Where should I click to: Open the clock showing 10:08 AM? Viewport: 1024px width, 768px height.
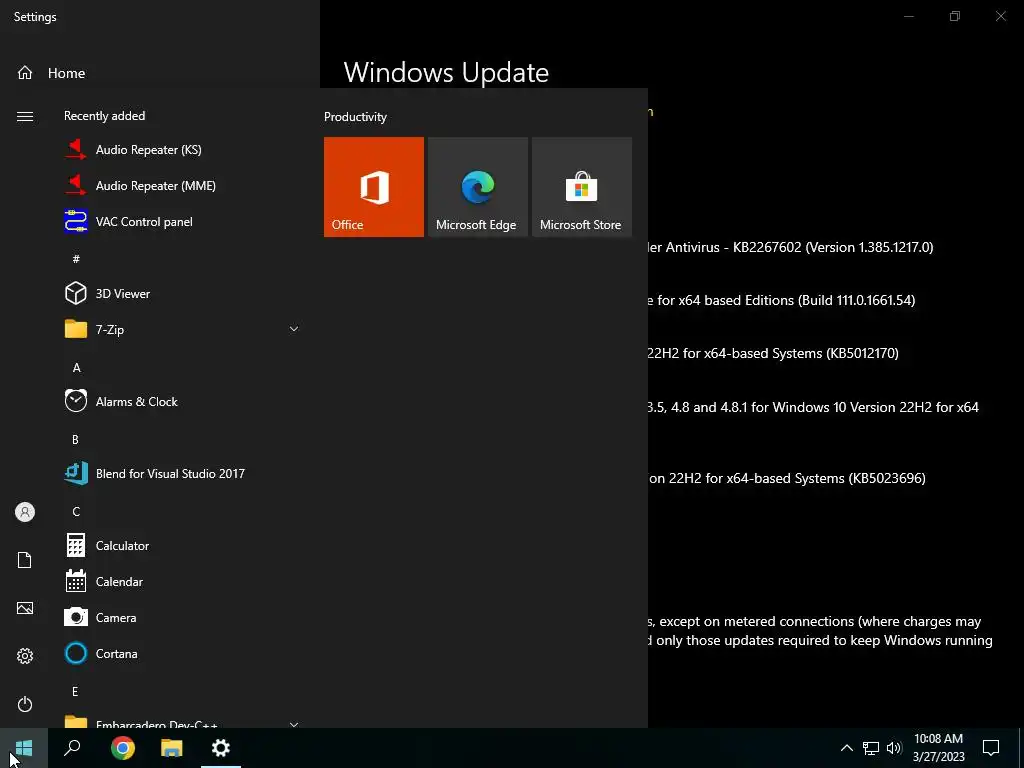(938, 748)
